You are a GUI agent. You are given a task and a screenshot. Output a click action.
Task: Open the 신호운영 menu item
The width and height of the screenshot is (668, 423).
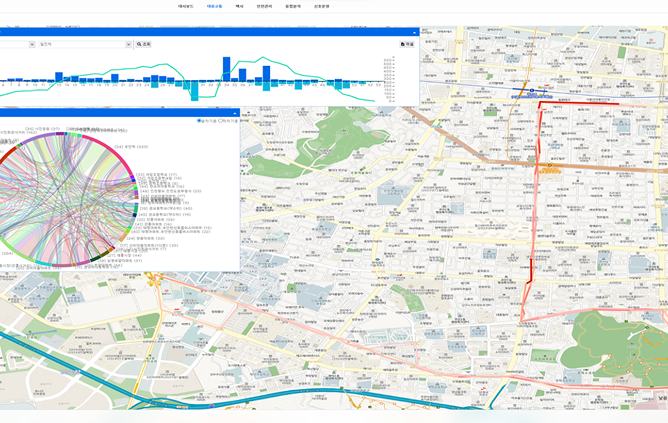click(322, 6)
